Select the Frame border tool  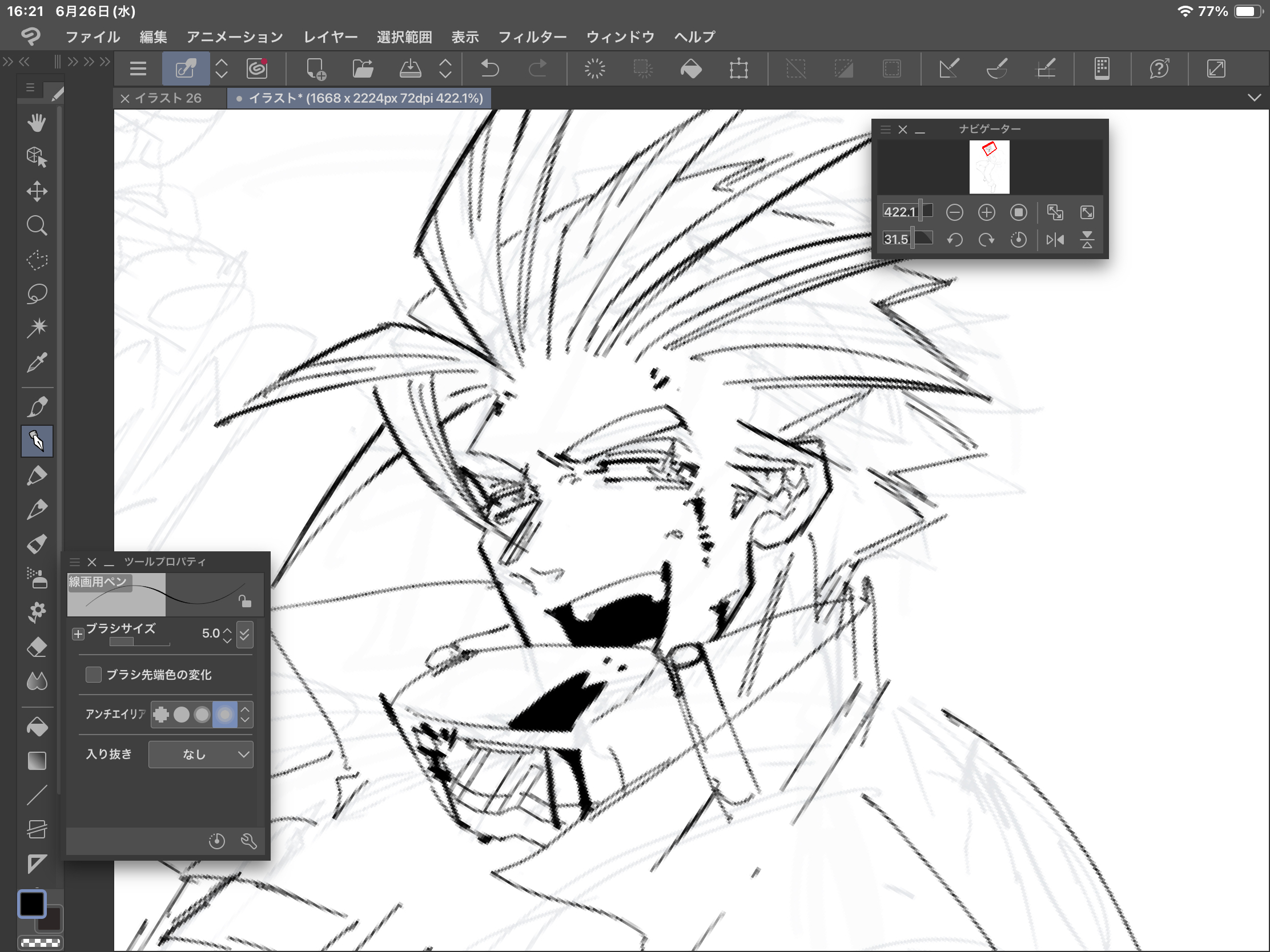[x=37, y=829]
